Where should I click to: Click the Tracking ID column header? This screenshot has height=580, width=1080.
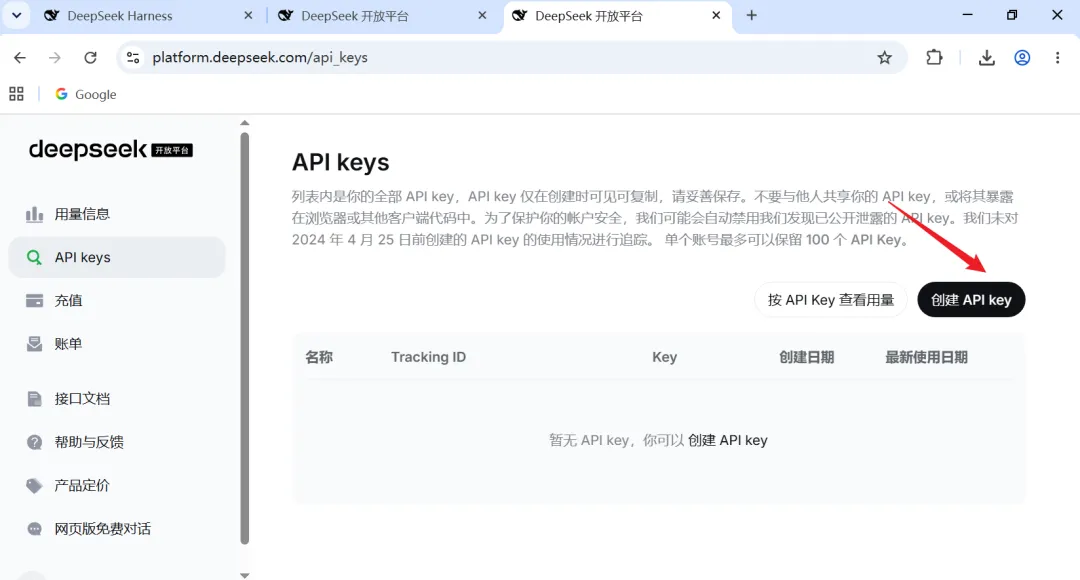click(x=428, y=357)
